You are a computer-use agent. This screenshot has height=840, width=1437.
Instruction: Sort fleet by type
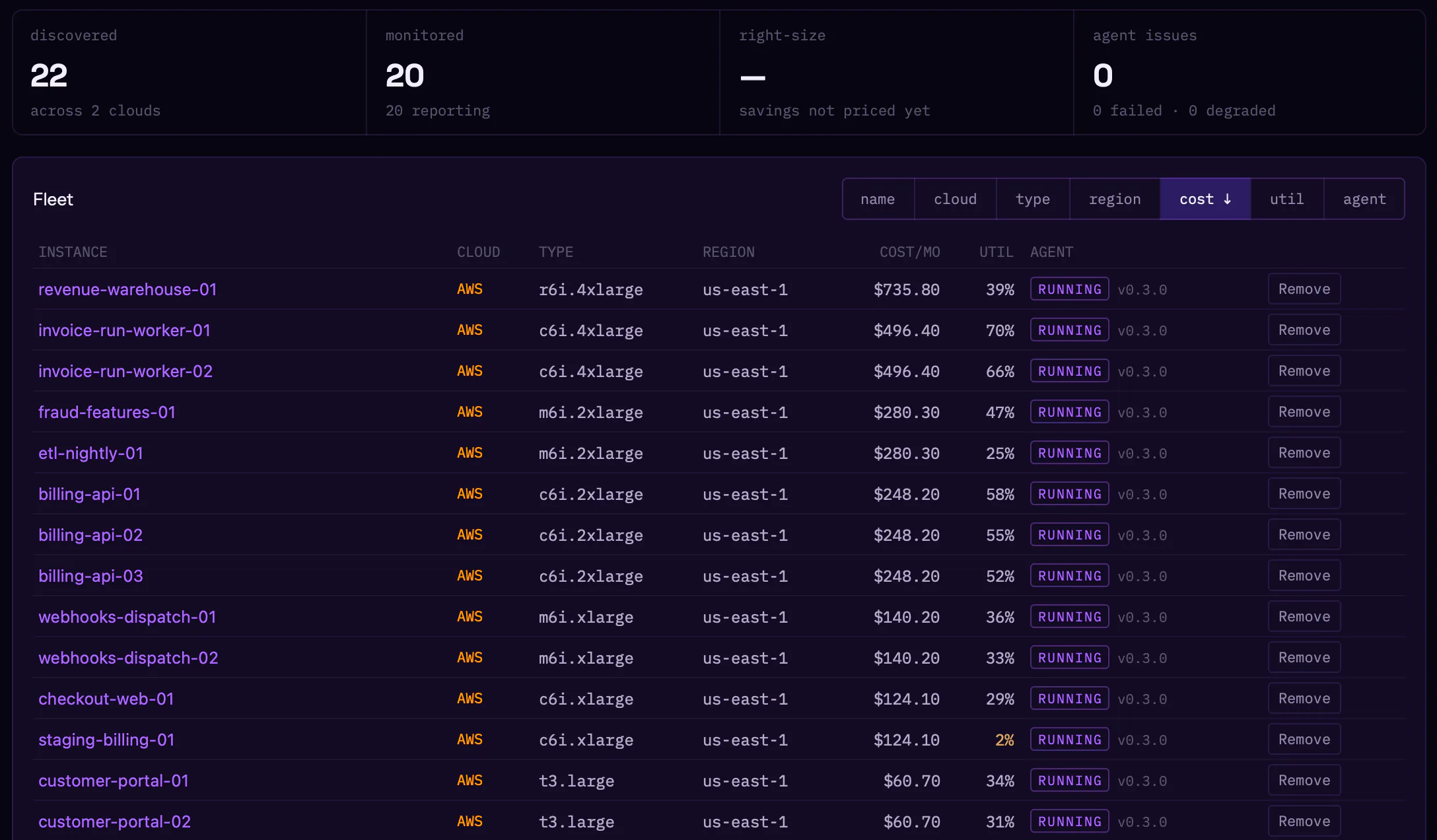(x=1033, y=199)
